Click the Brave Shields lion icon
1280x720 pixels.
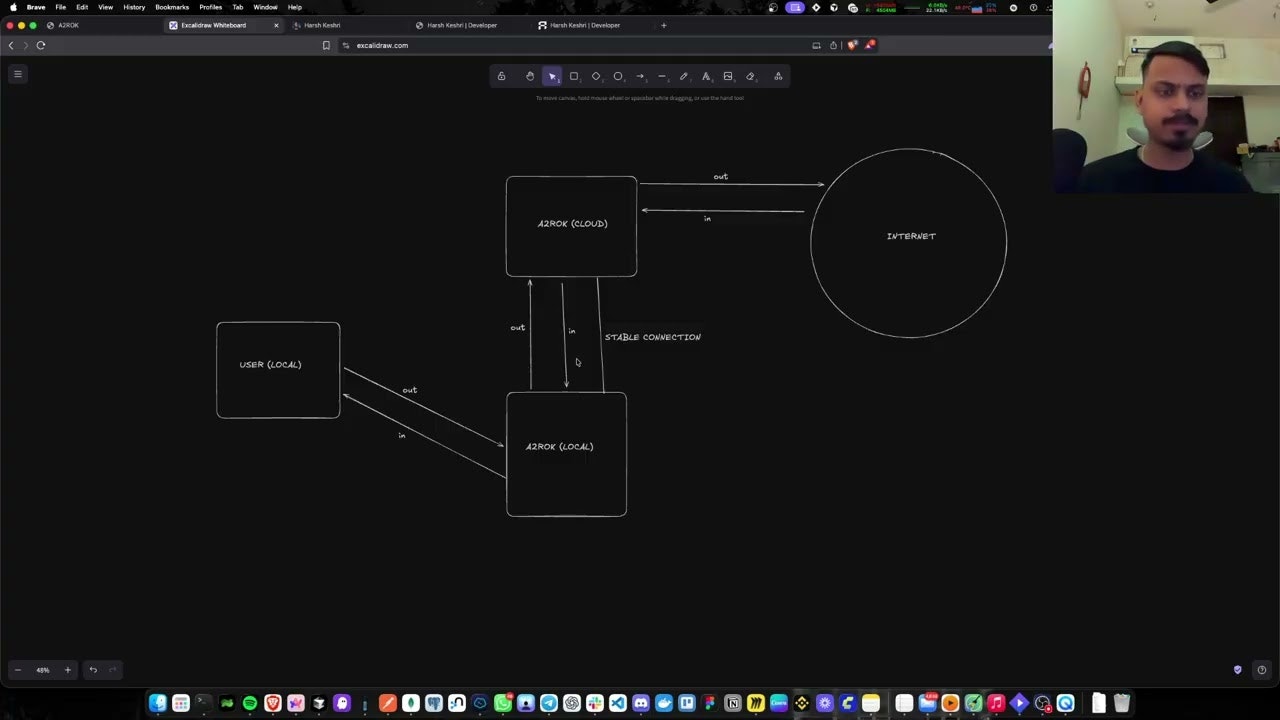pyautogui.click(x=852, y=45)
